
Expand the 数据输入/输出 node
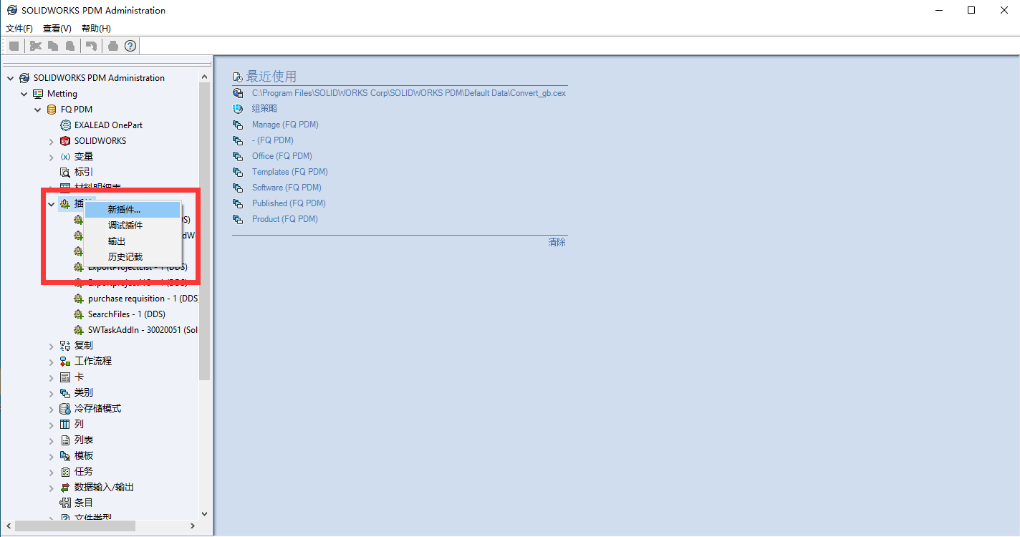point(51,488)
